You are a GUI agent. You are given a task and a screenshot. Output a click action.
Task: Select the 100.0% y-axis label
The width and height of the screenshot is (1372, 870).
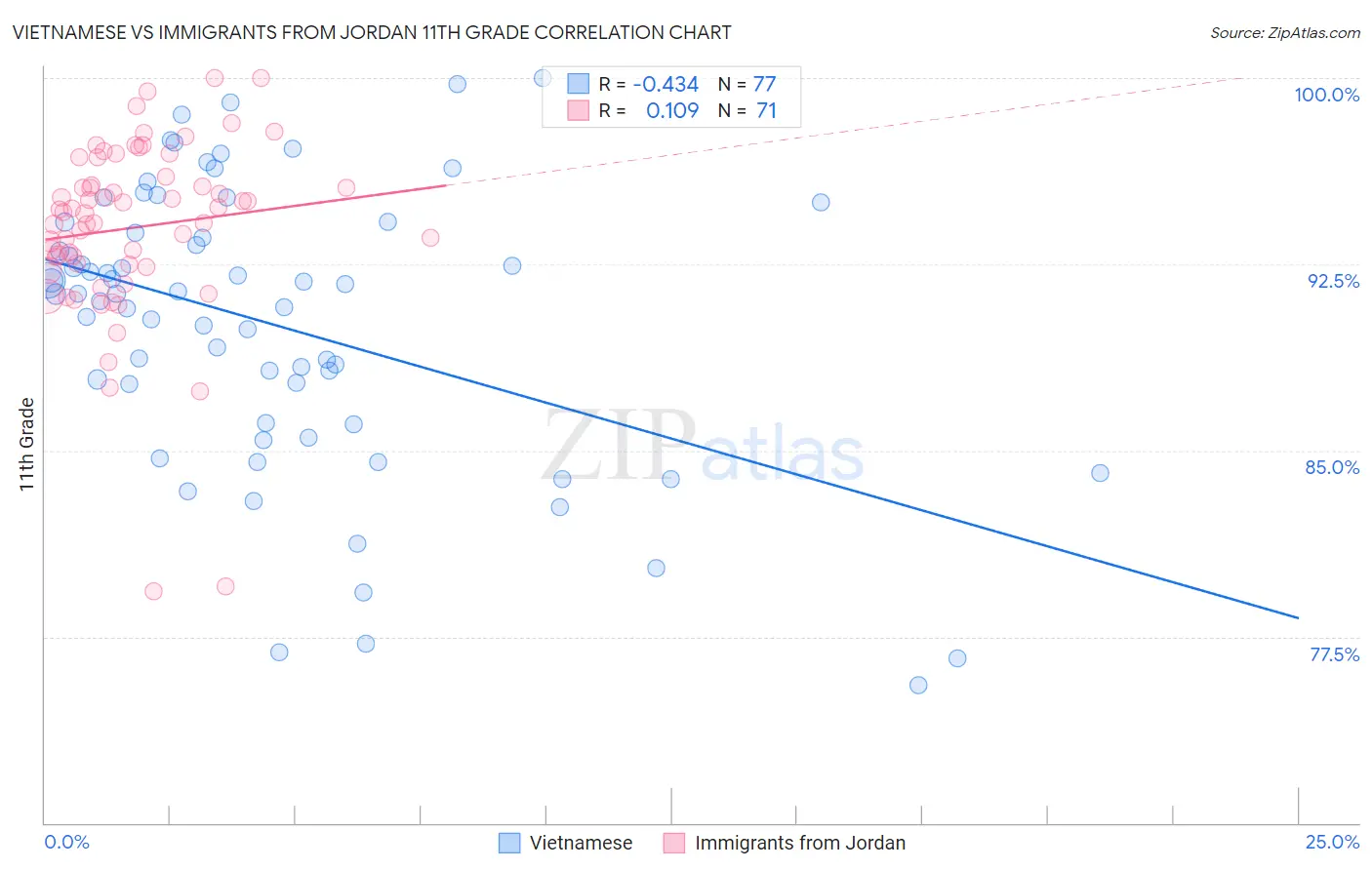tap(1326, 95)
